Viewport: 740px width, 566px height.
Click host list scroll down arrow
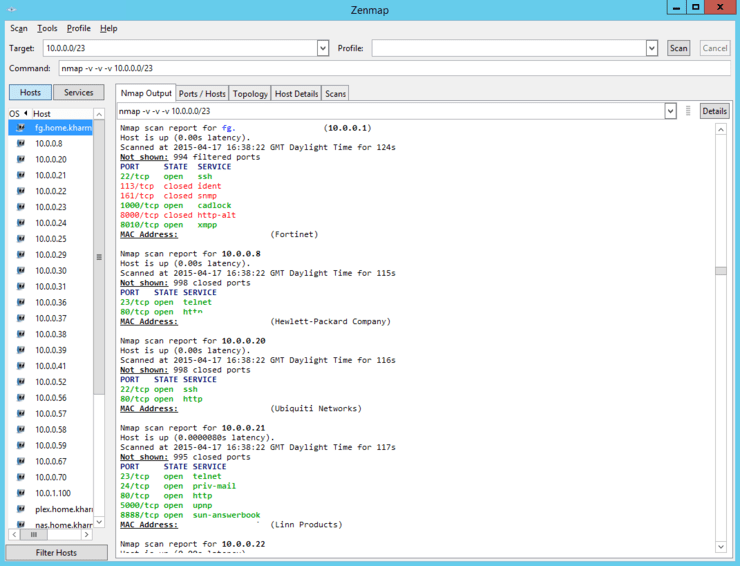coord(99,522)
